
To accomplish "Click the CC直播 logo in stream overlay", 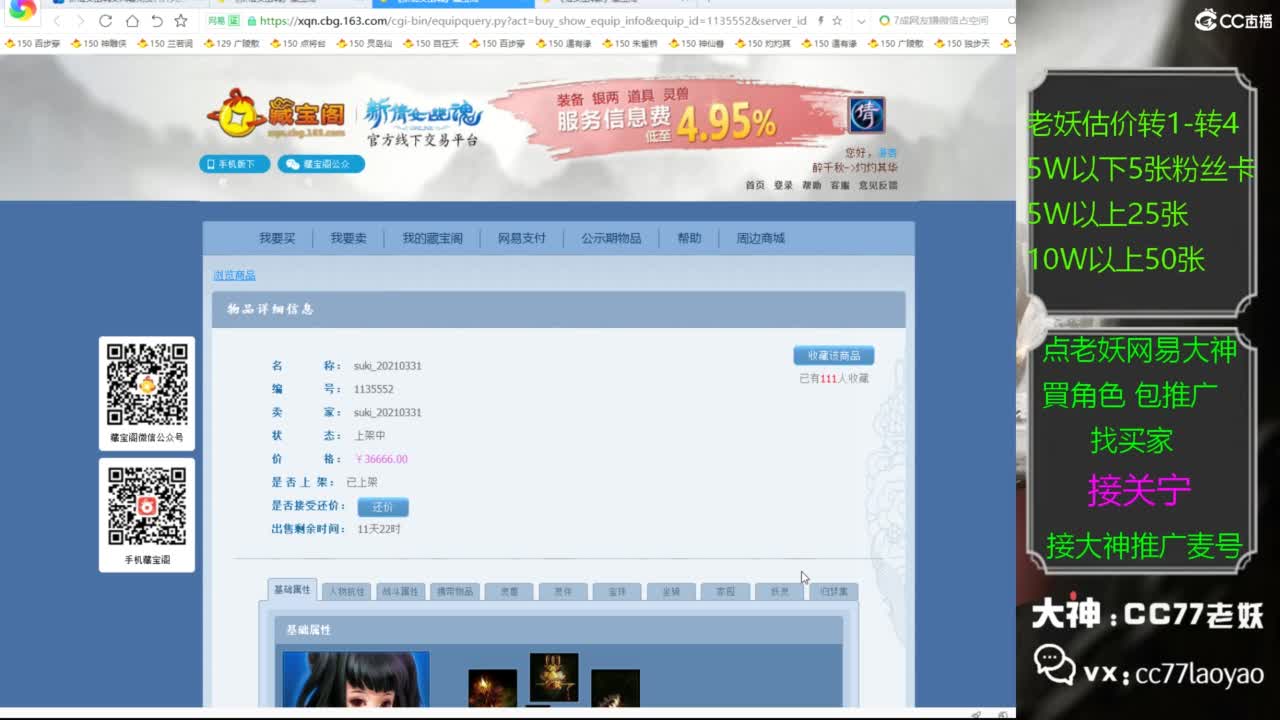I will coord(1233,20).
